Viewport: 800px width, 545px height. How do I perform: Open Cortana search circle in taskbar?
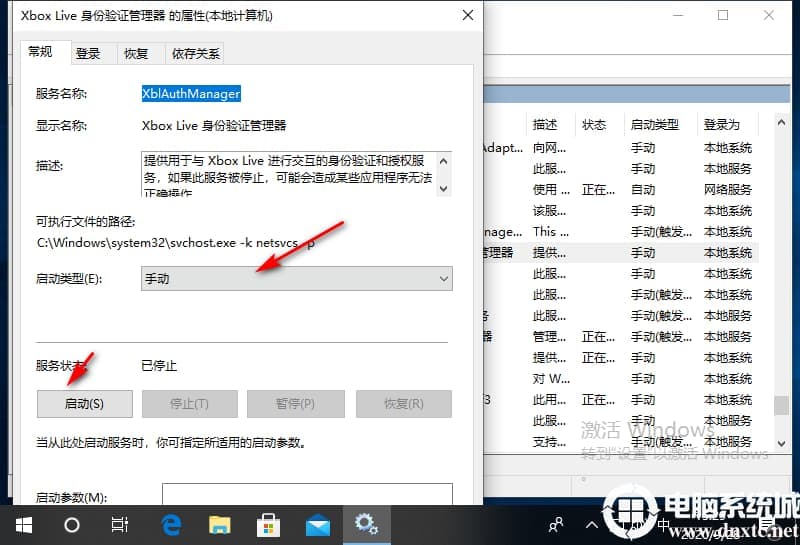coord(71,525)
